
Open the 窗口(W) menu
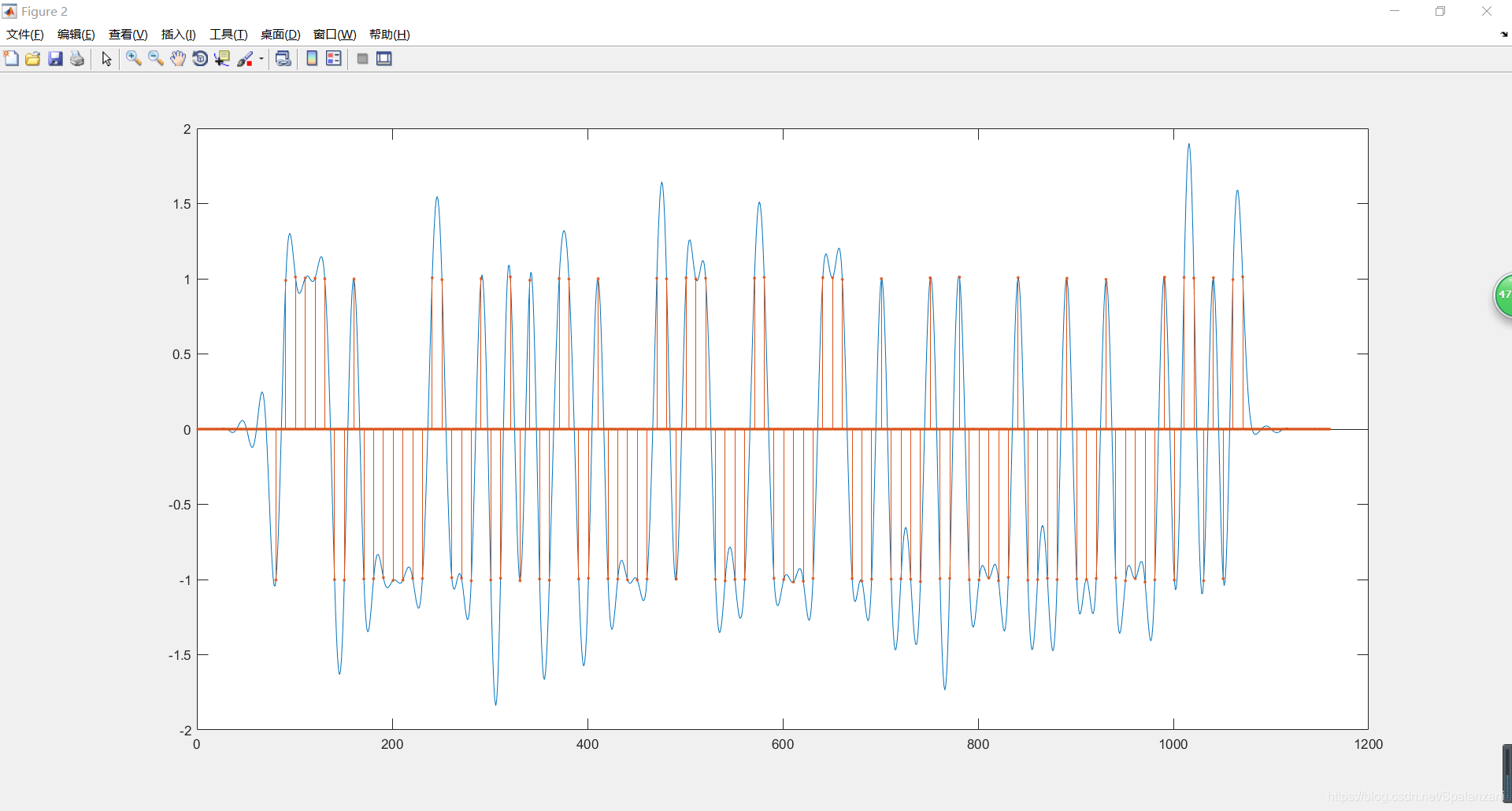click(x=335, y=35)
